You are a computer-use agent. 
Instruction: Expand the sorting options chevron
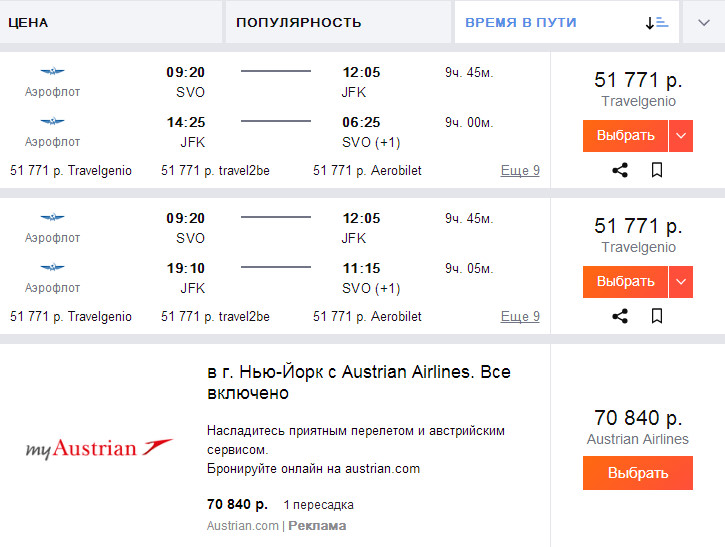pos(704,22)
